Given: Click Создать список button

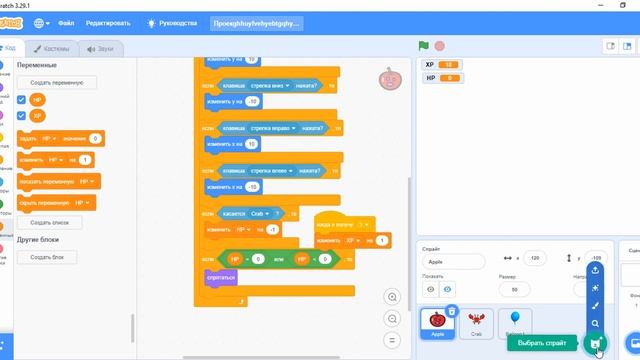Looking at the screenshot, I should [49, 222].
